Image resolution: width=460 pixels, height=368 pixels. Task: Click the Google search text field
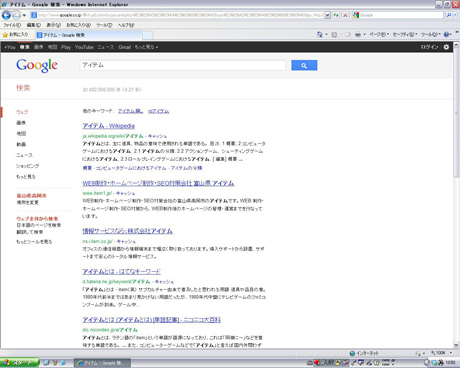[182, 65]
